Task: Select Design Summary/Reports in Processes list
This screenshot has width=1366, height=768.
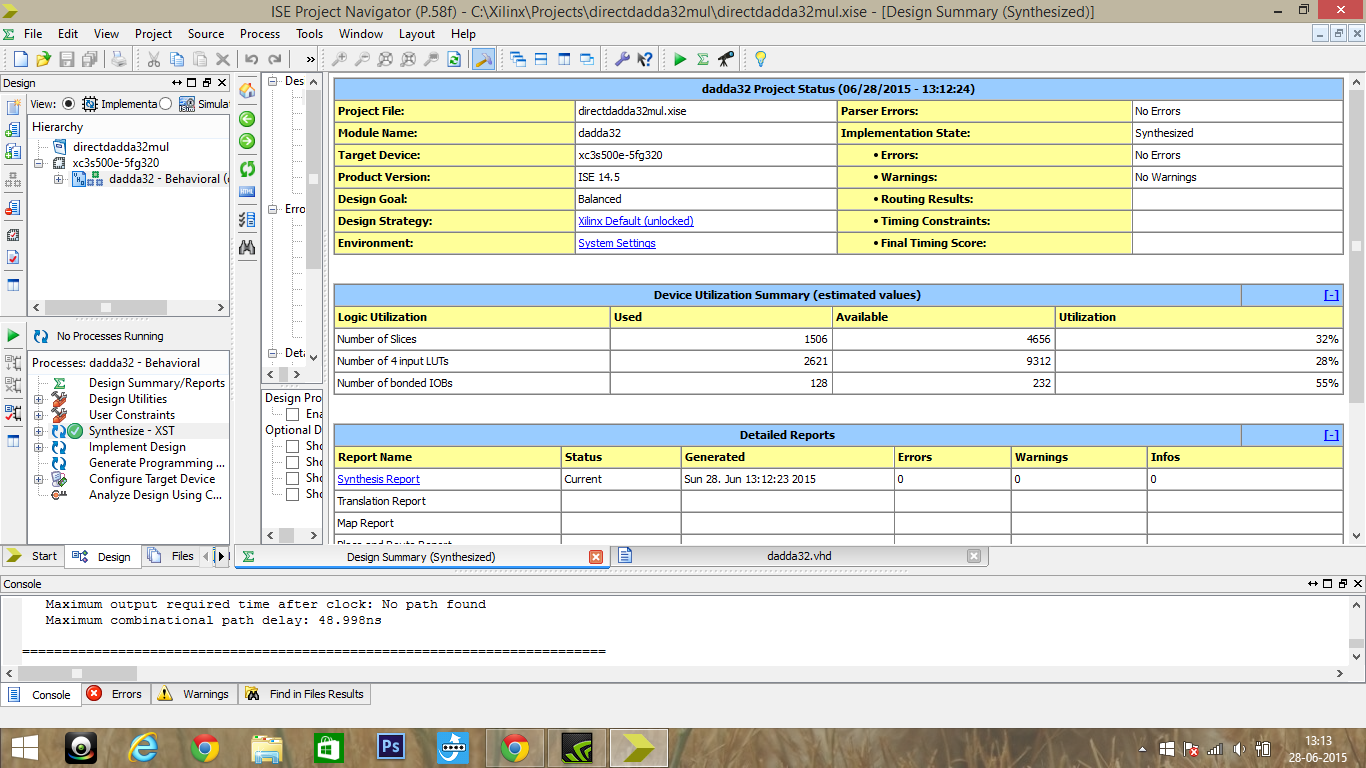Action: click(x=157, y=383)
